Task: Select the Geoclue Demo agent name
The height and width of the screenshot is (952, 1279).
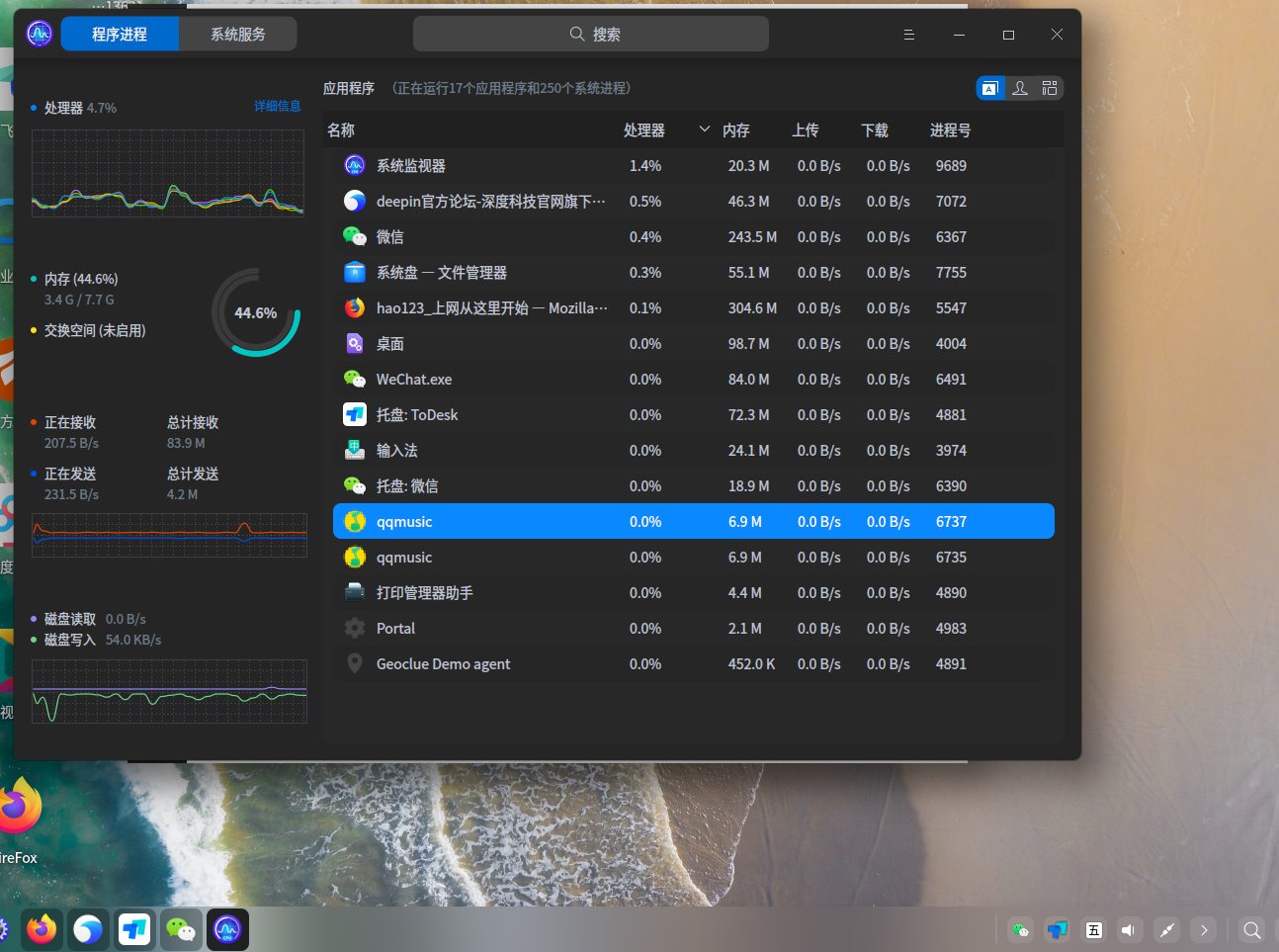Action: pos(444,664)
